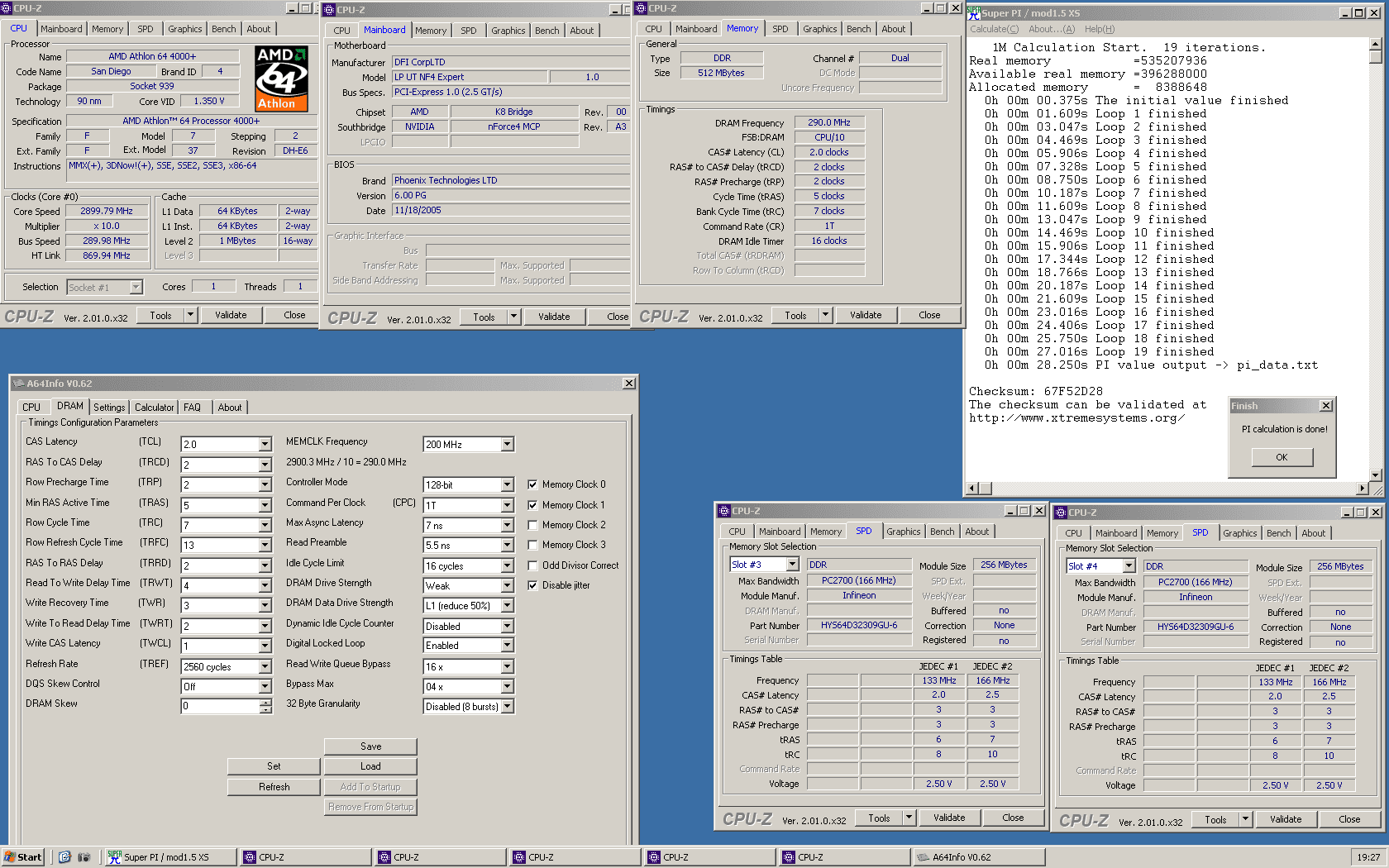The image size is (1389, 868).
Task: Enable Memory Clock 2
Action: pyautogui.click(x=533, y=525)
